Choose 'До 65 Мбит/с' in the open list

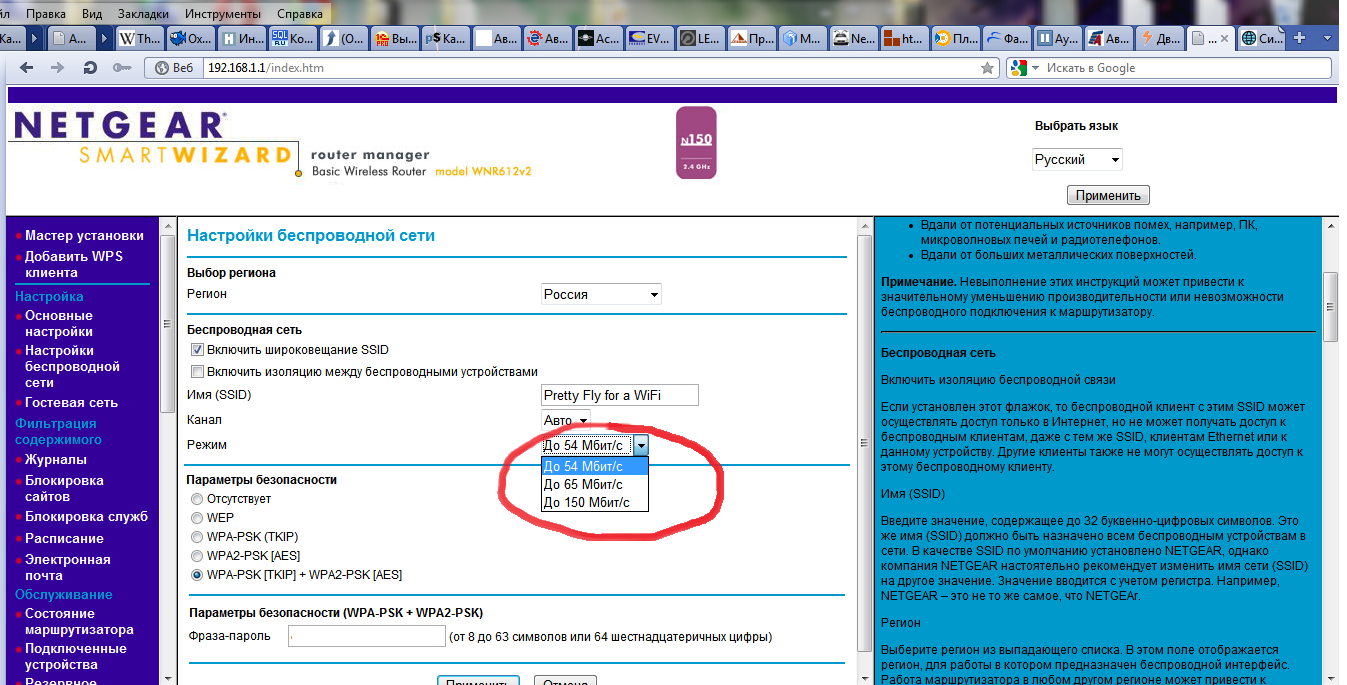tap(595, 484)
